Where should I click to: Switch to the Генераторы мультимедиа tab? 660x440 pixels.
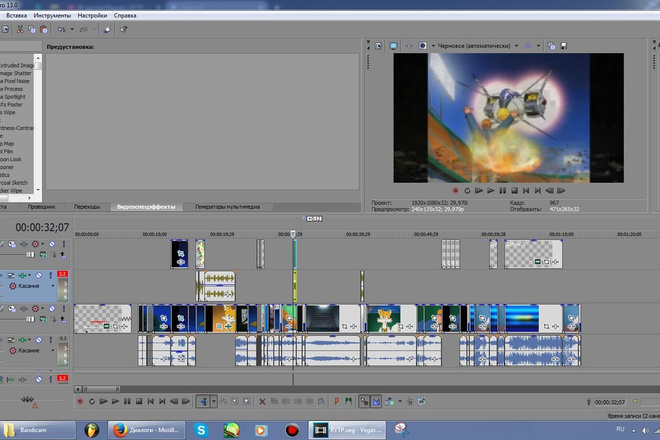tap(227, 207)
